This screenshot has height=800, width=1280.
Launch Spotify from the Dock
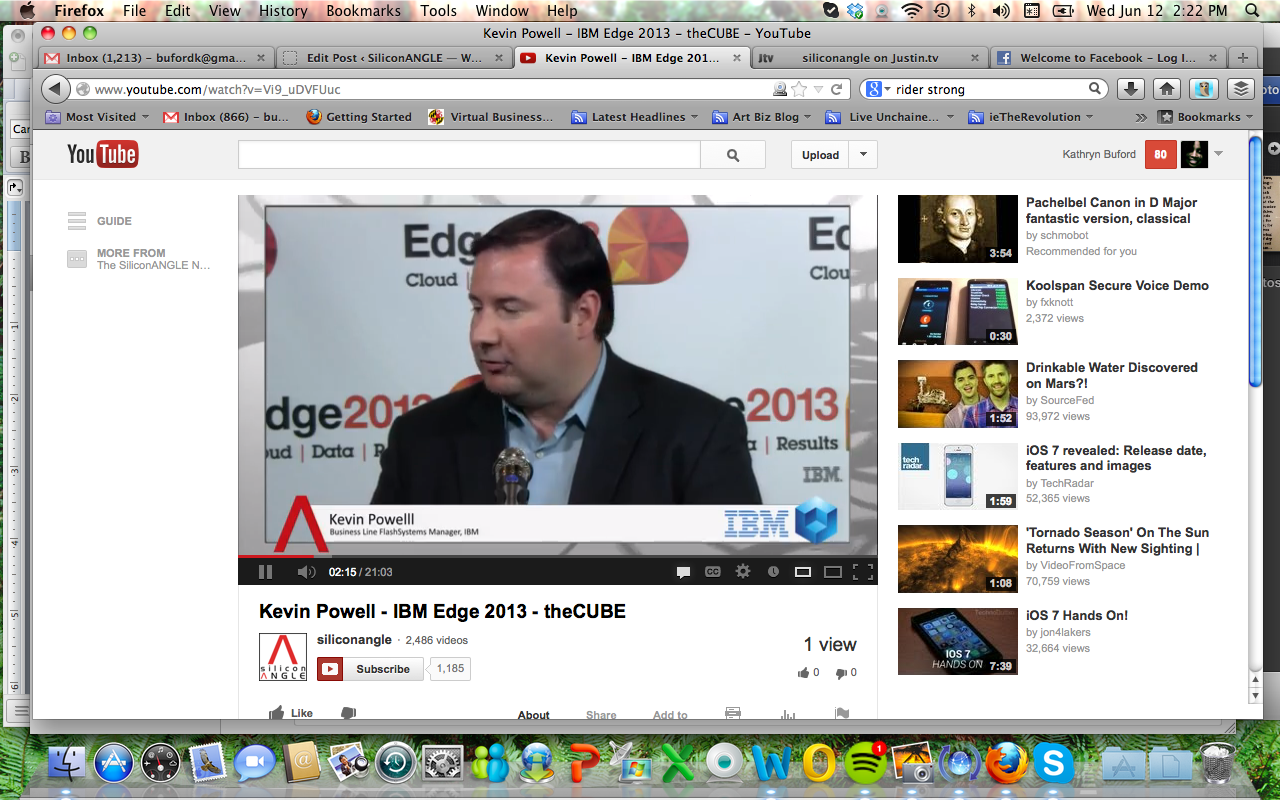(x=866, y=764)
